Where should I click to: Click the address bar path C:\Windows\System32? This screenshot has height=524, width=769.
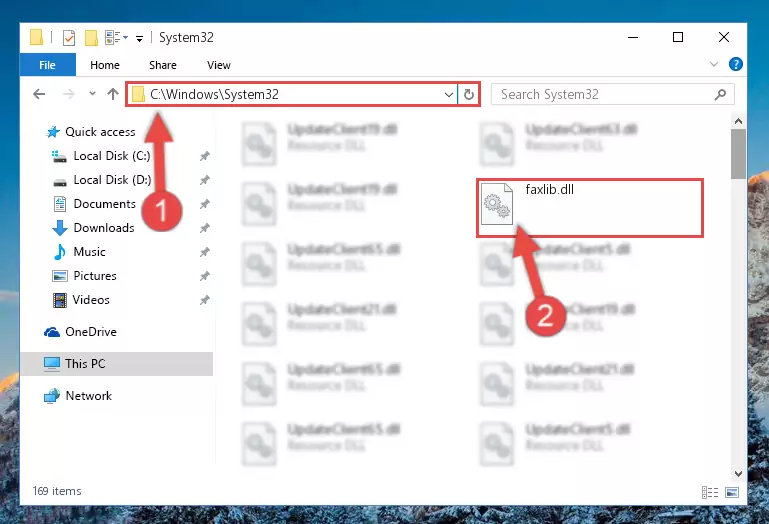coord(214,94)
